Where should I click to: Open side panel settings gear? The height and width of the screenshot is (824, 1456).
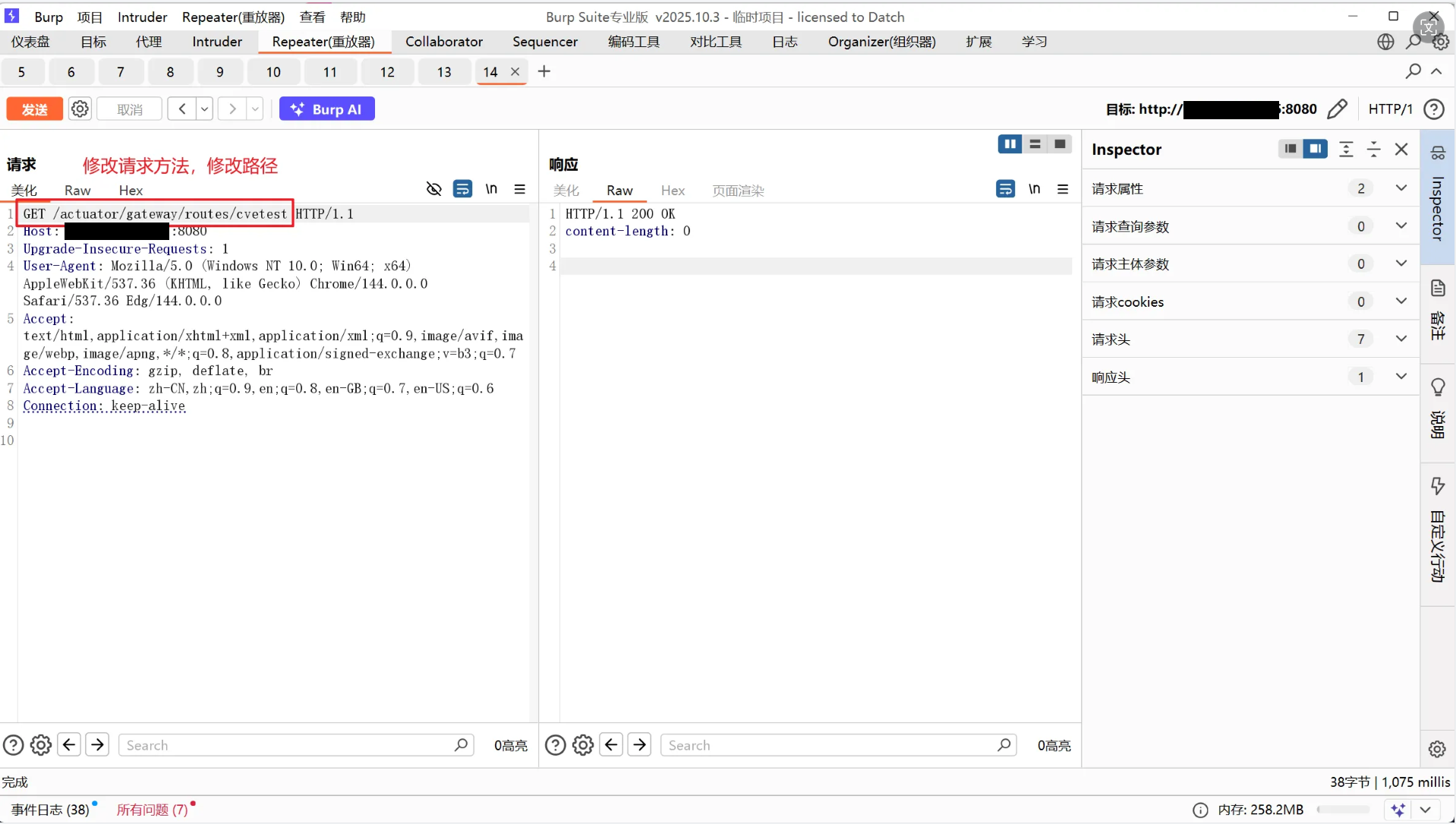click(x=1437, y=749)
